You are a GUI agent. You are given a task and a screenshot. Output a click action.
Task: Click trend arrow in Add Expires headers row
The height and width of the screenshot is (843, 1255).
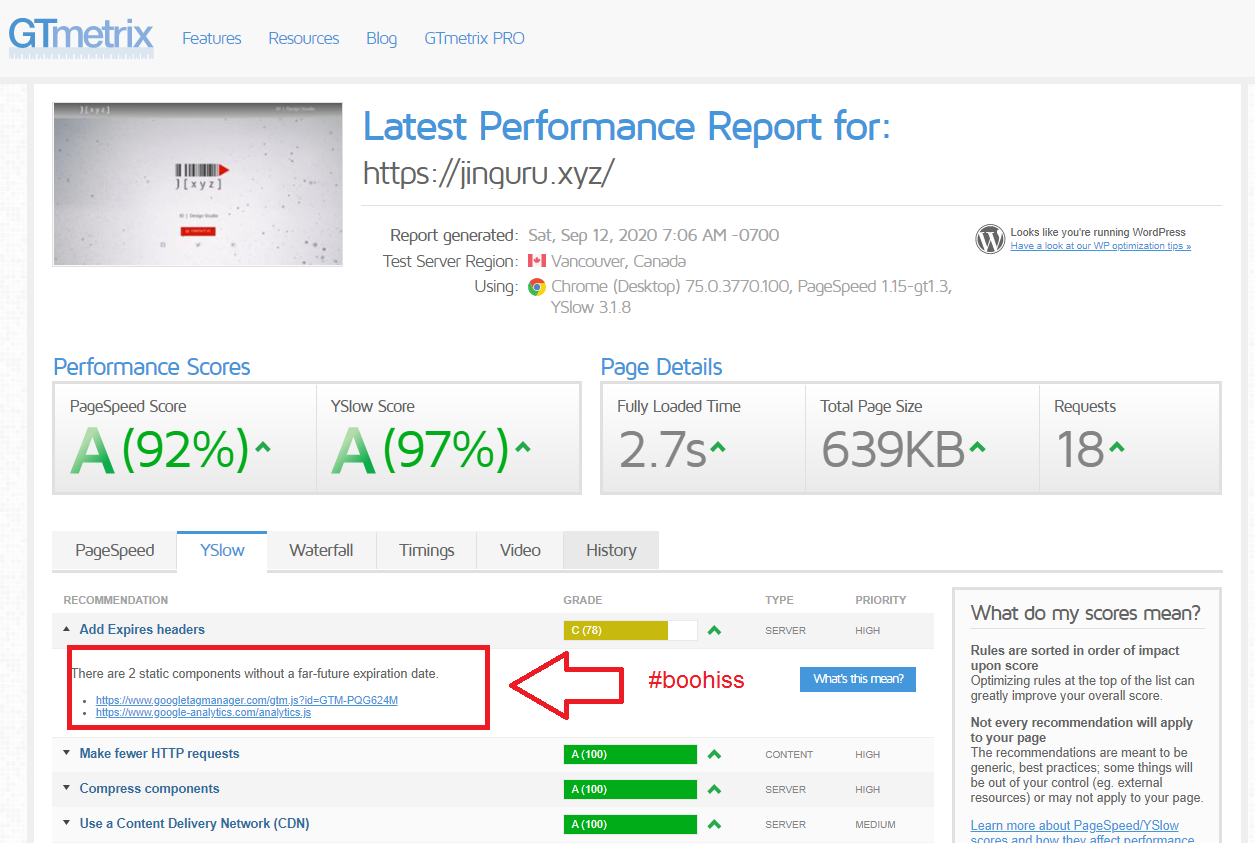pos(714,630)
